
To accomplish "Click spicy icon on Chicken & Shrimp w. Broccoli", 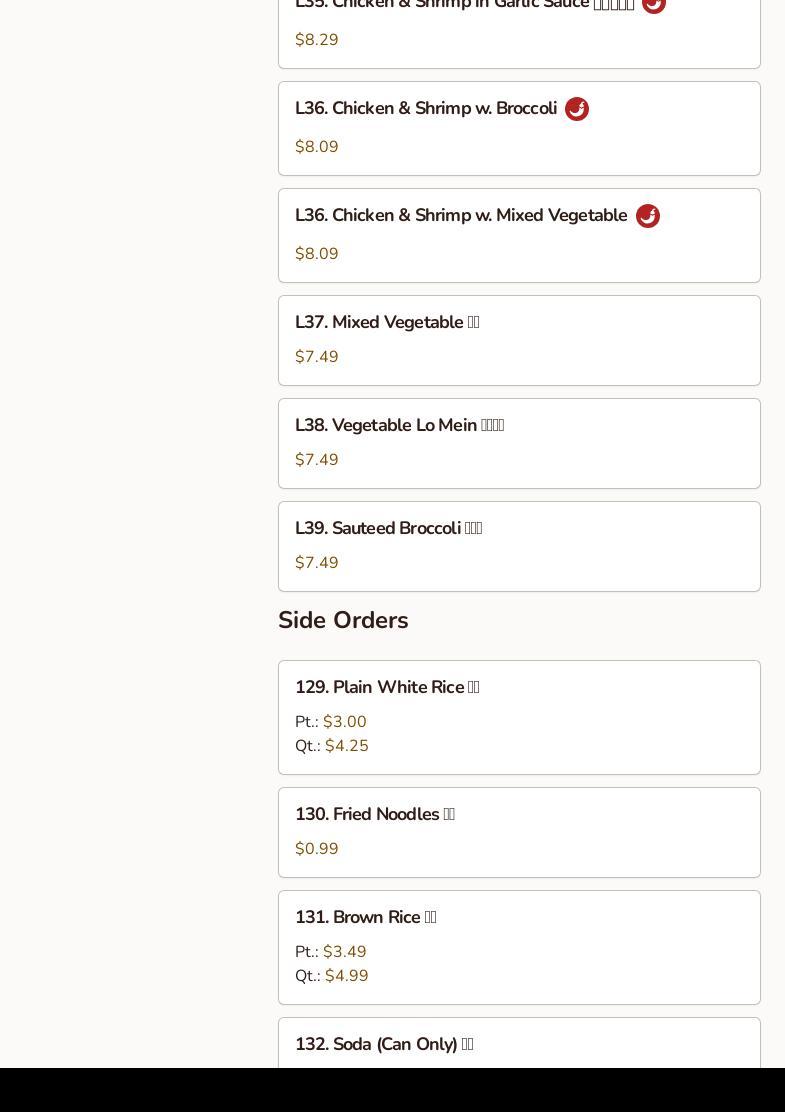I will (577, 109).
